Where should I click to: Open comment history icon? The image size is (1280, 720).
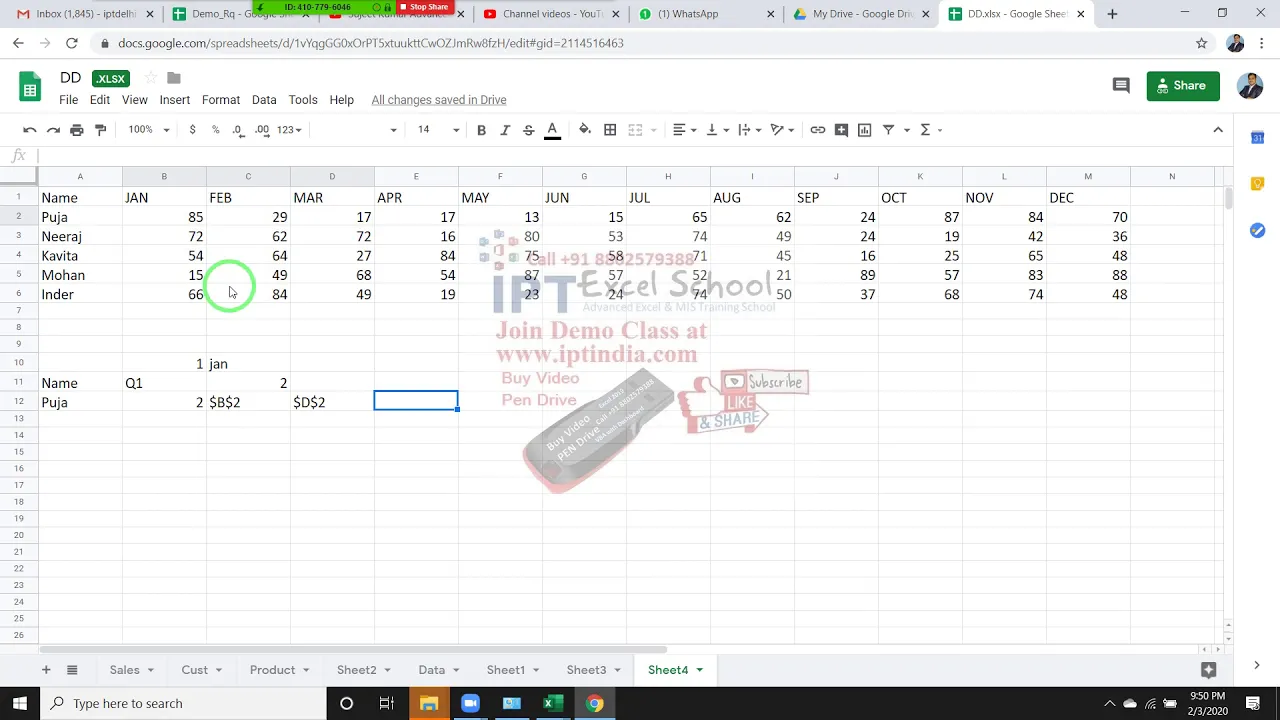(1121, 86)
